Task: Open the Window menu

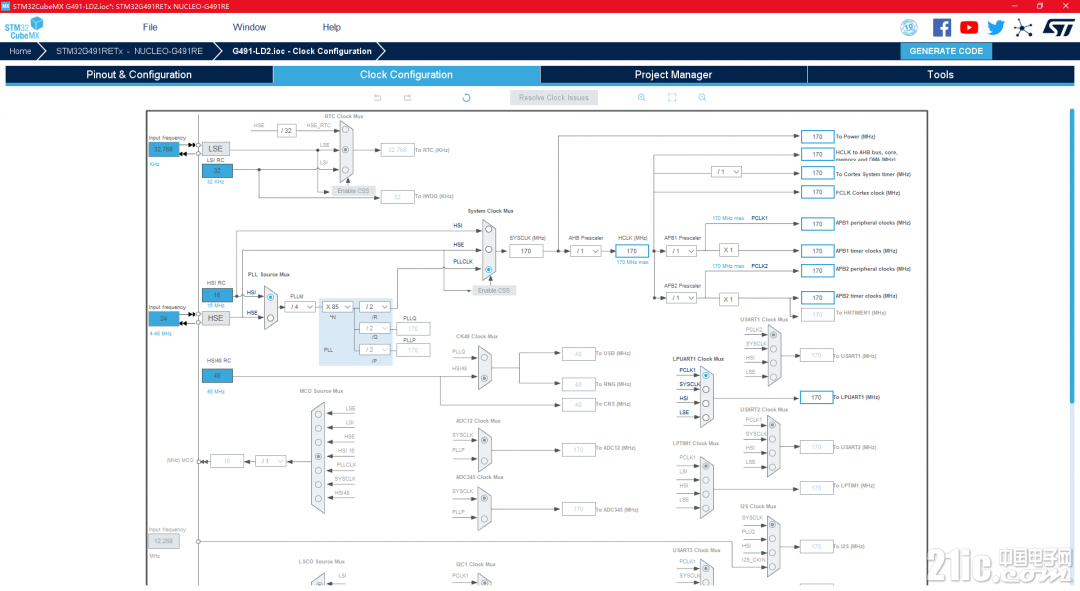Action: 249,28
